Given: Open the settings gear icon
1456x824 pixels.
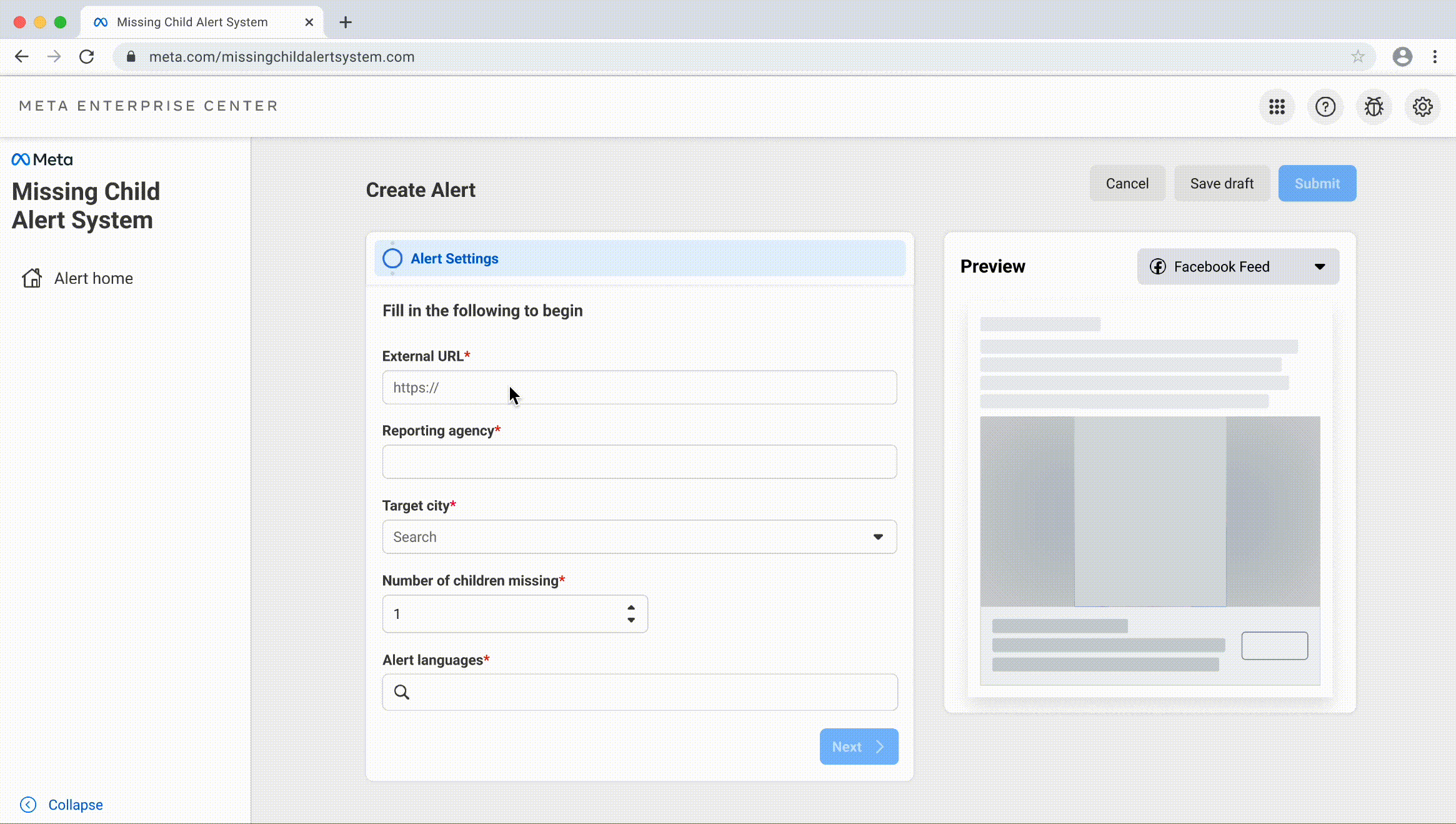Looking at the screenshot, I should click(1422, 107).
